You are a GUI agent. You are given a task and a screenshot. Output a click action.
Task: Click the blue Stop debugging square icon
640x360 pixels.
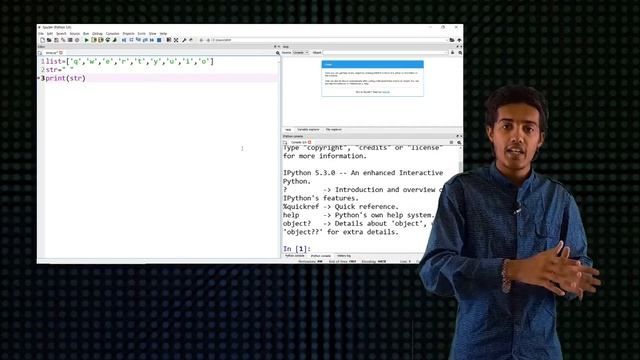coord(159,40)
